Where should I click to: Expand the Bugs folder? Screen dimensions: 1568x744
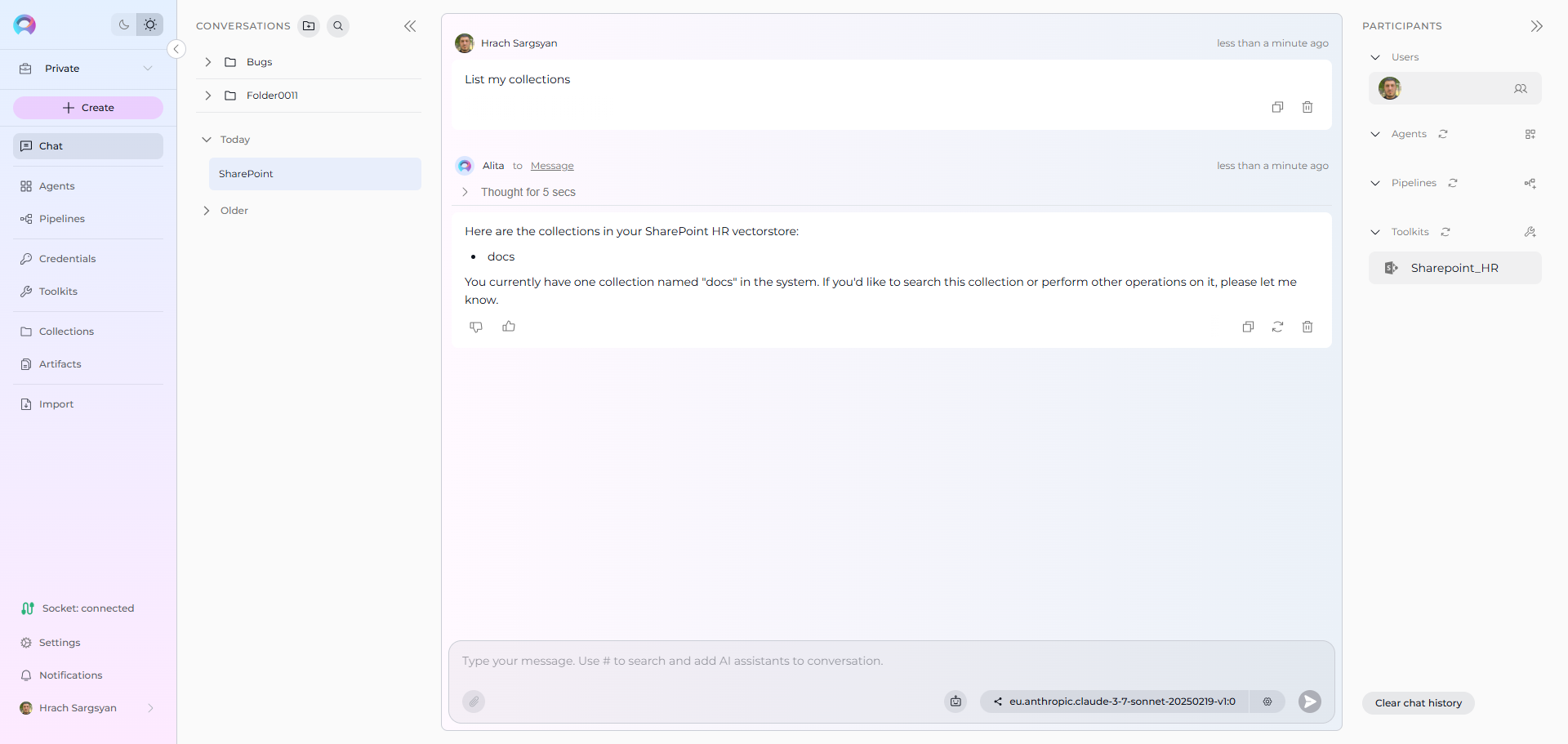coord(208,62)
